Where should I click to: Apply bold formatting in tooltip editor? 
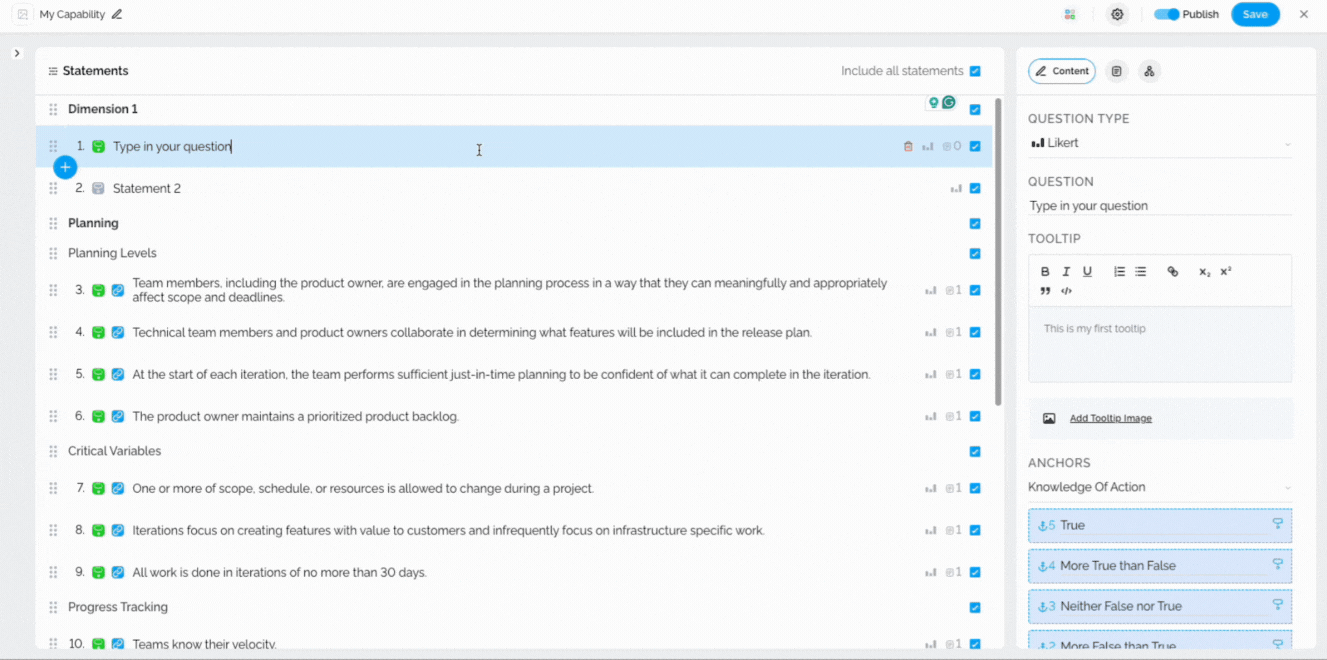(1045, 272)
